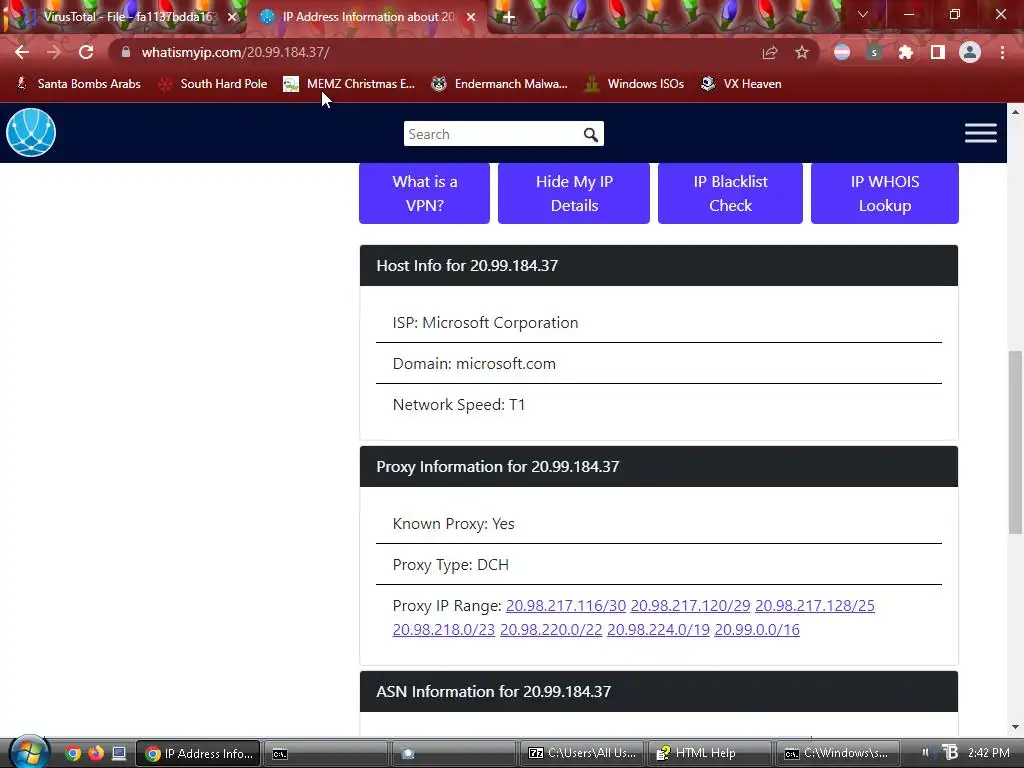The height and width of the screenshot is (768, 1024).
Task: Open the Endermanch Malware bookmark
Action: click(500, 84)
